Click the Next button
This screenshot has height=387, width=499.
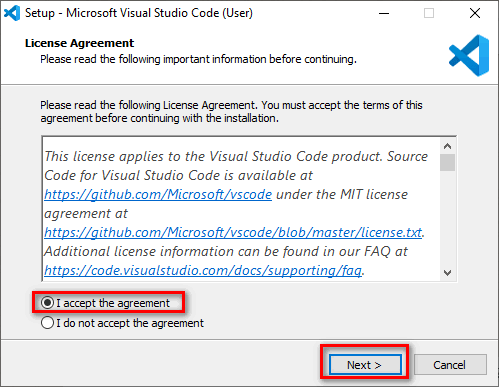(365, 365)
